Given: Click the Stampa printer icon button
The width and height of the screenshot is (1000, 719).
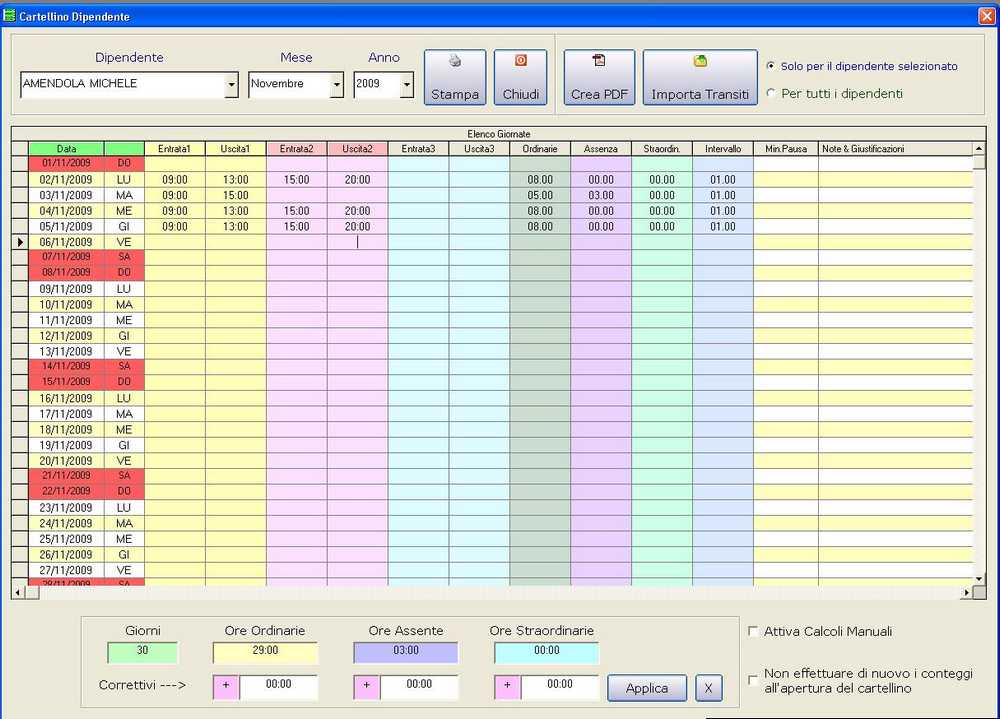Looking at the screenshot, I should click(455, 77).
